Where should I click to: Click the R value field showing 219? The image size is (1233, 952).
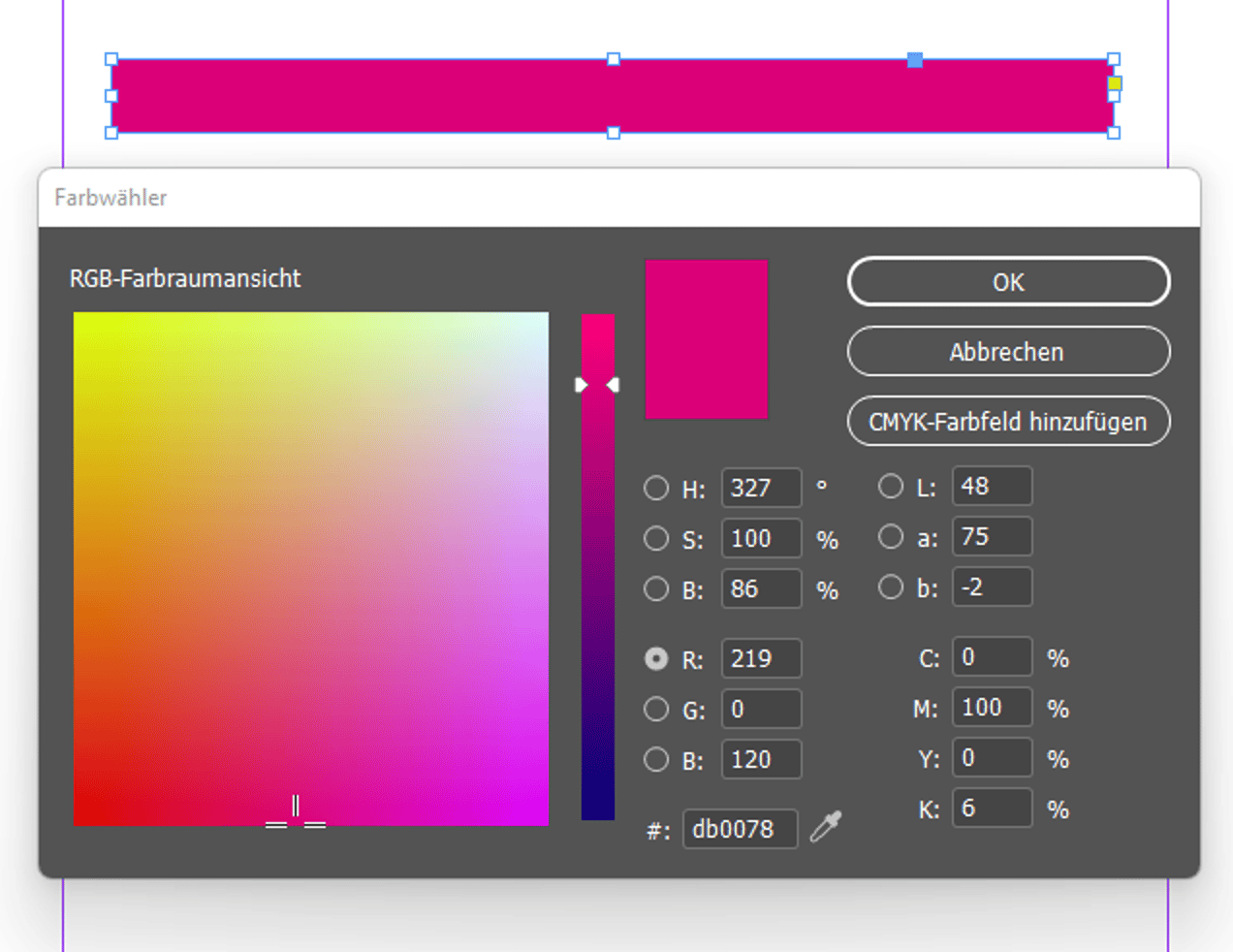(762, 658)
